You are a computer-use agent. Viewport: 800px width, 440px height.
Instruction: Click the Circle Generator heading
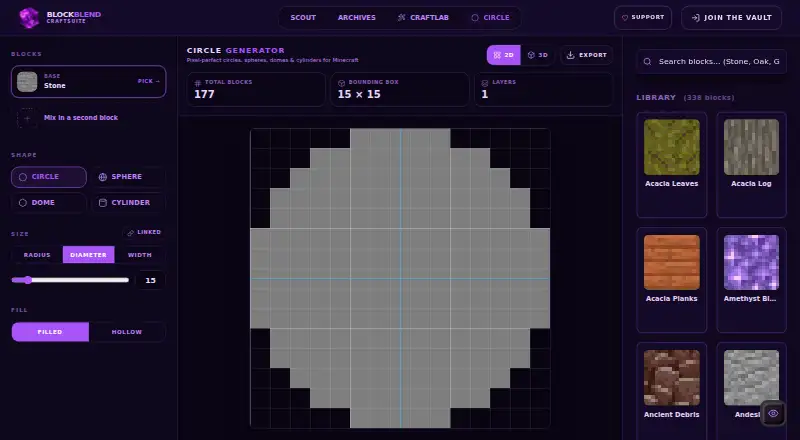click(236, 51)
